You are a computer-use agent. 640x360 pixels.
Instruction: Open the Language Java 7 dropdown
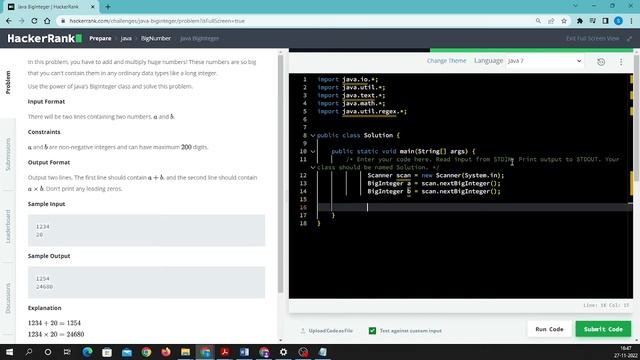point(544,61)
